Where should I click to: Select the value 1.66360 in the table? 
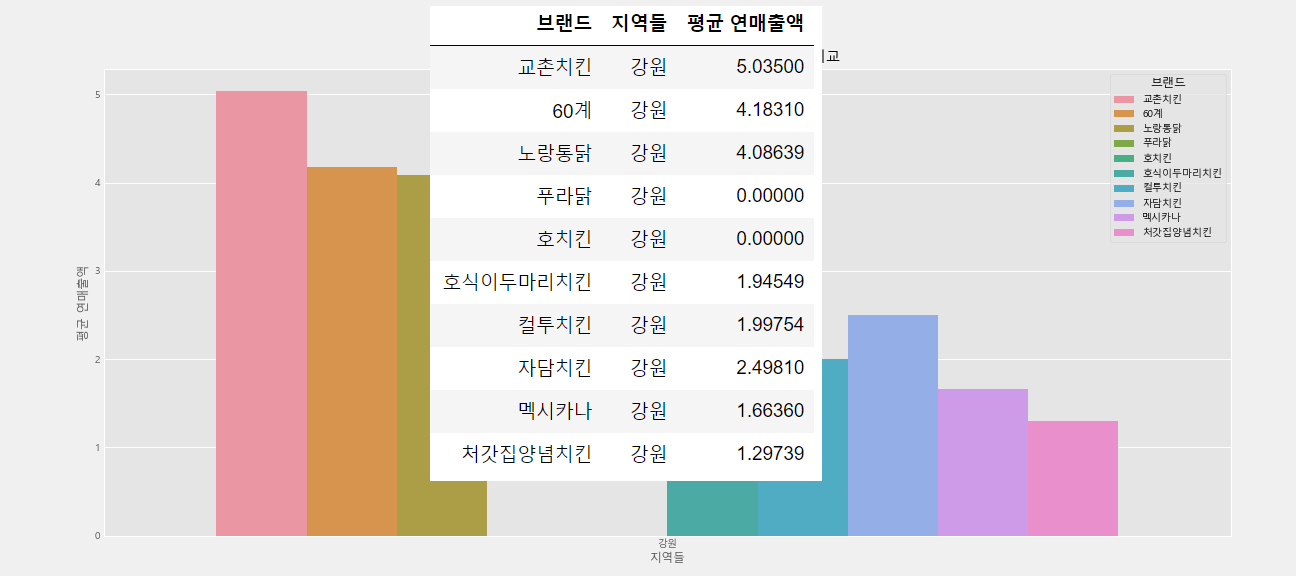coord(770,411)
